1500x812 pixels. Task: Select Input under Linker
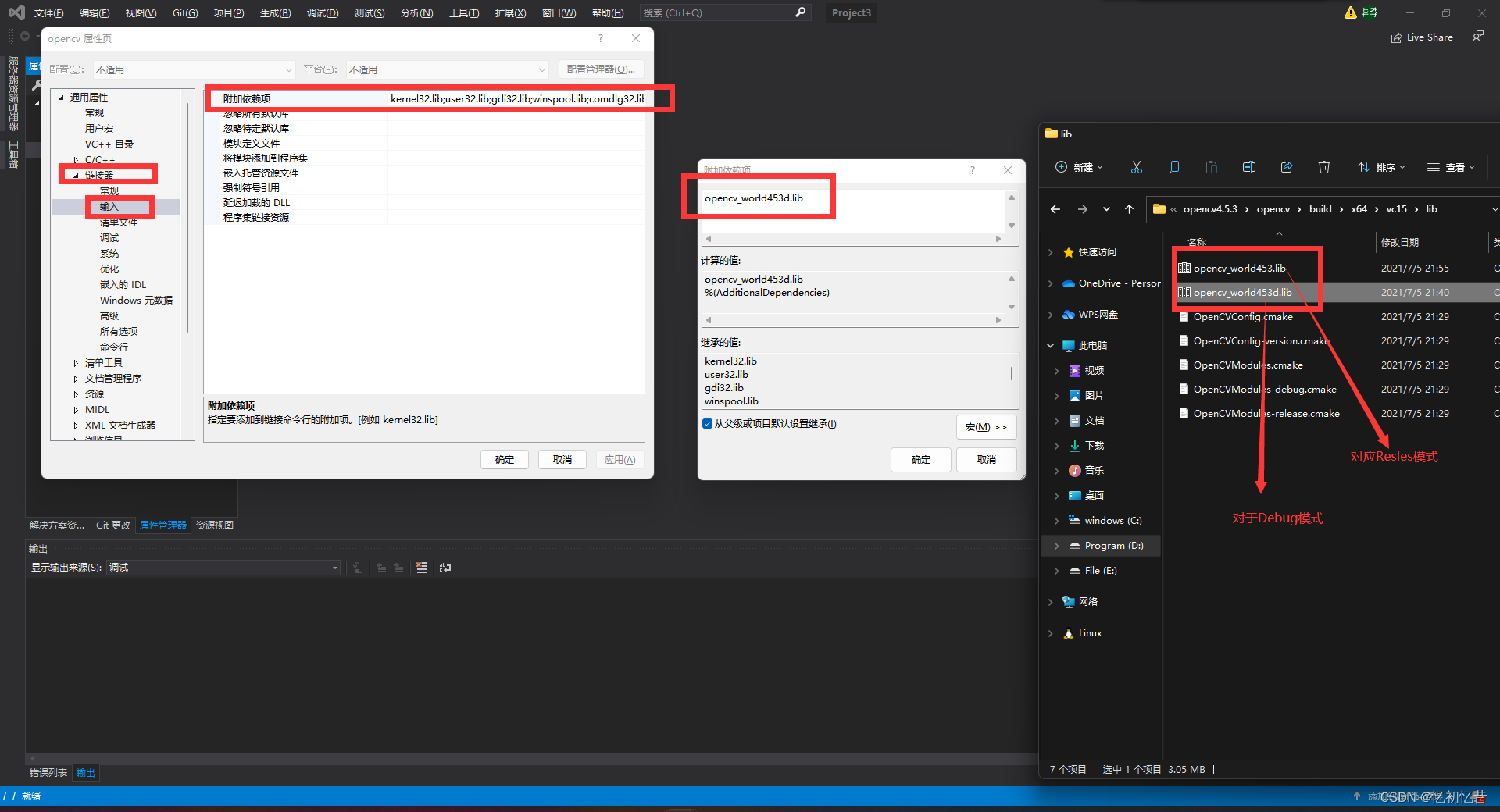[109, 207]
